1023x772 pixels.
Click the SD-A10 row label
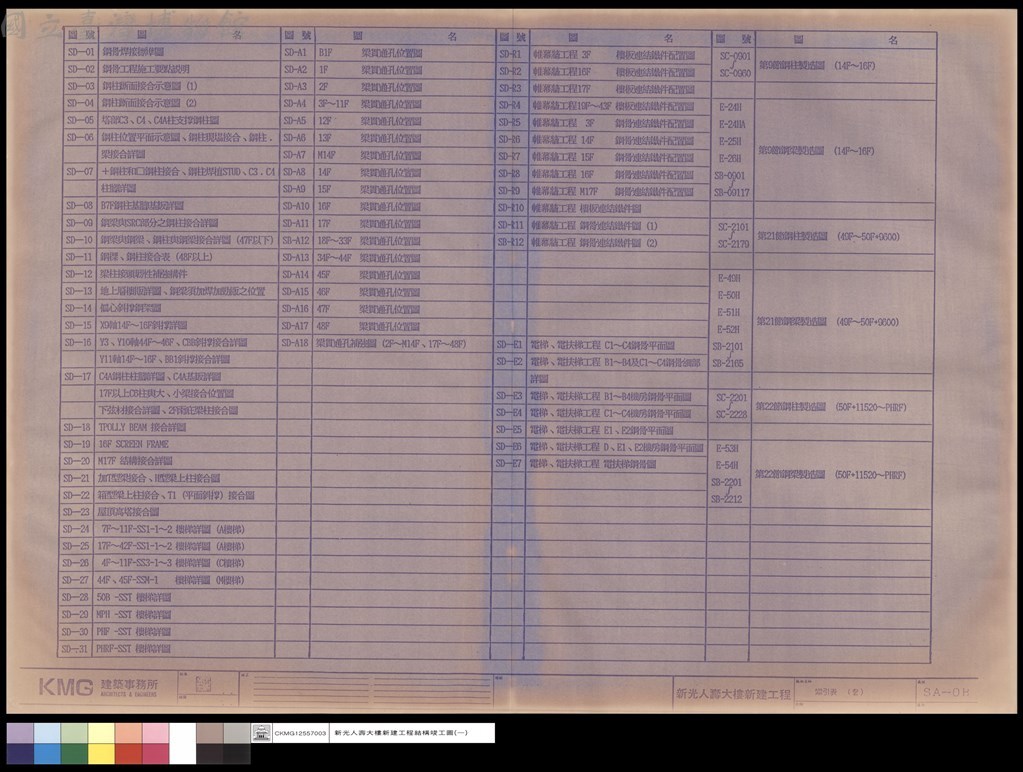[296, 206]
